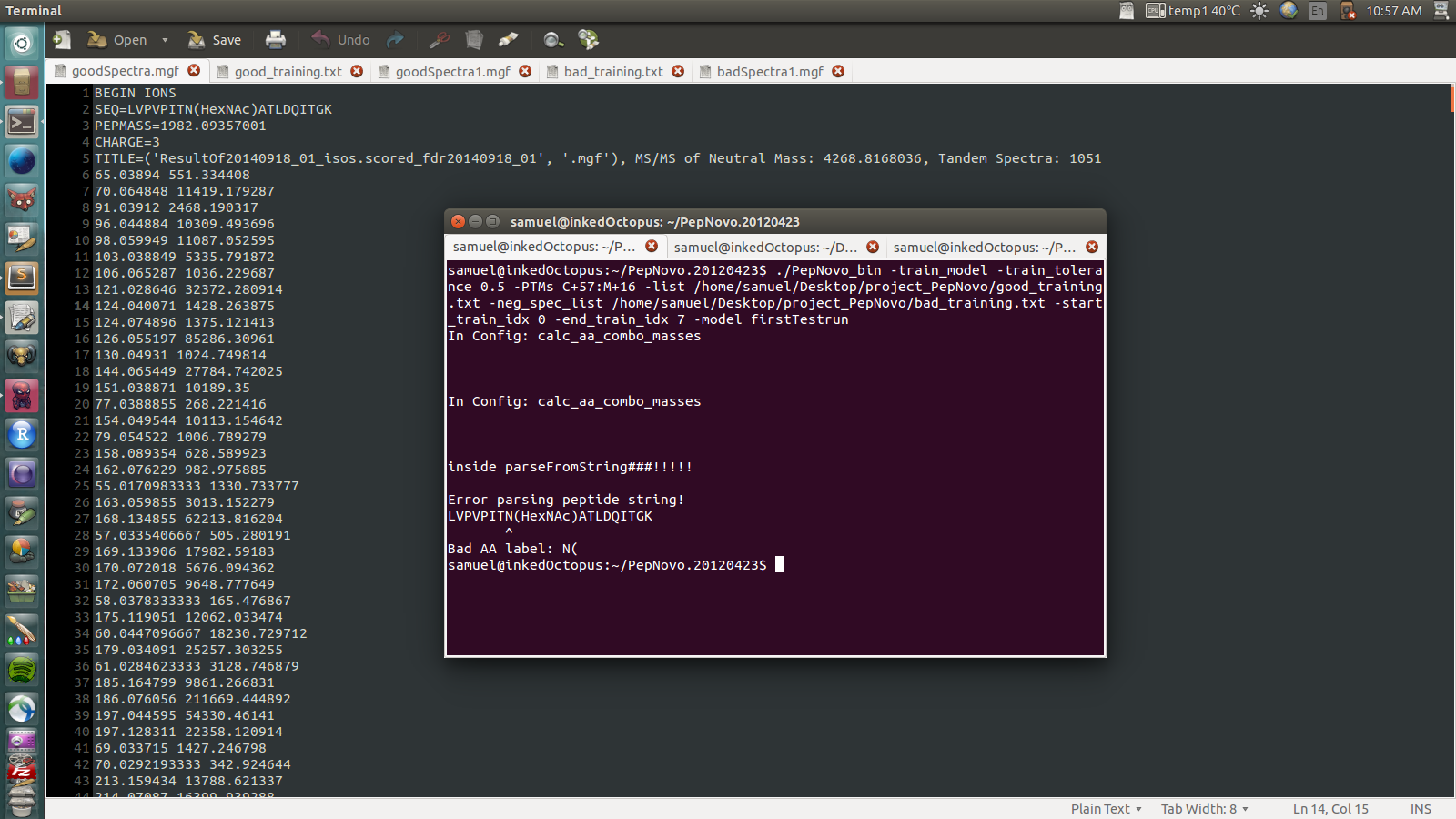Screen dimensions: 1456x819
Task: Open the clock showing 10:57 AM
Action: point(1394,11)
